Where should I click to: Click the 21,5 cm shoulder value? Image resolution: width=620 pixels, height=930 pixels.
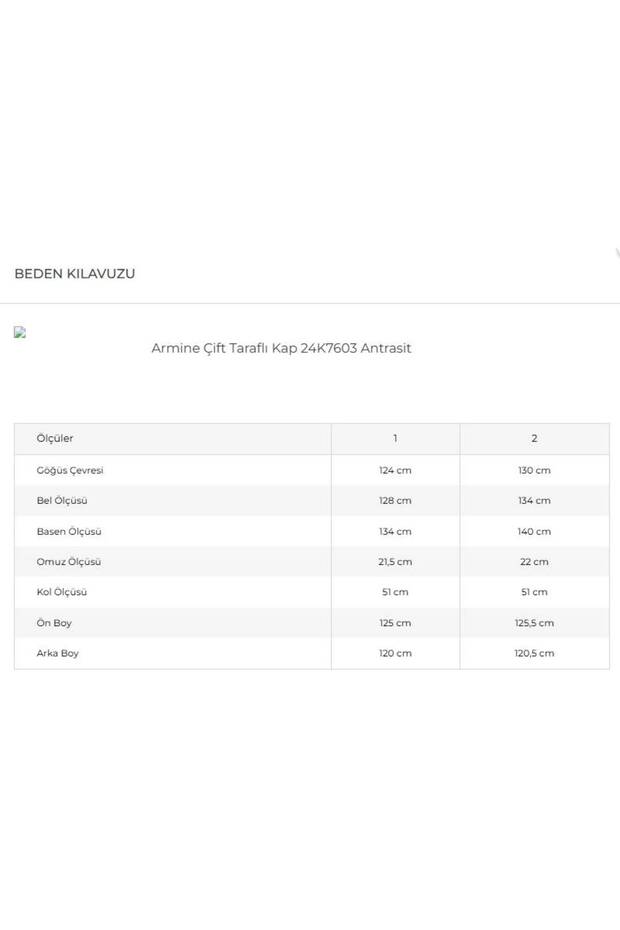pos(395,562)
